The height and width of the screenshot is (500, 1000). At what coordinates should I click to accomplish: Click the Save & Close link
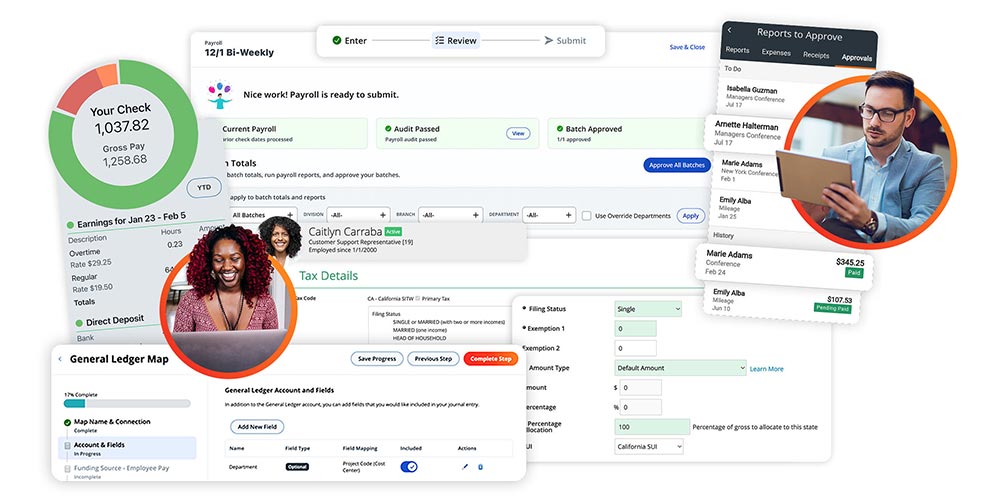(x=687, y=47)
